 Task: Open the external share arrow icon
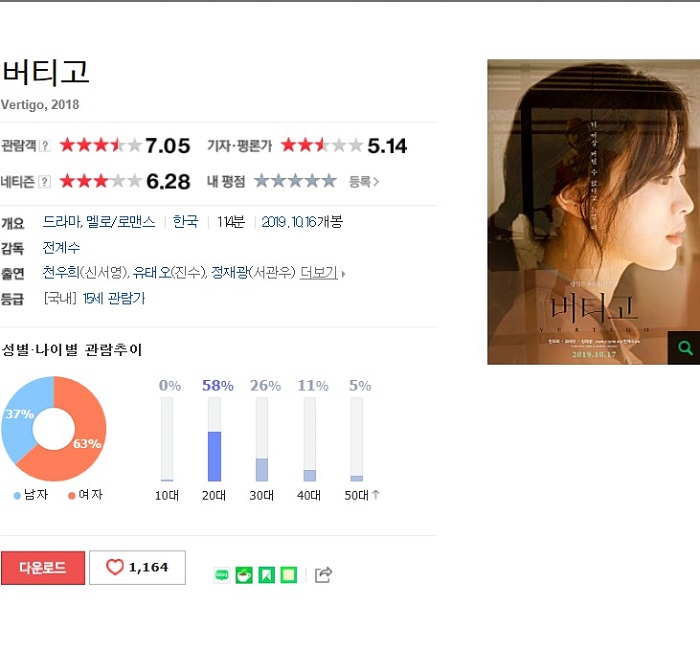(323, 575)
